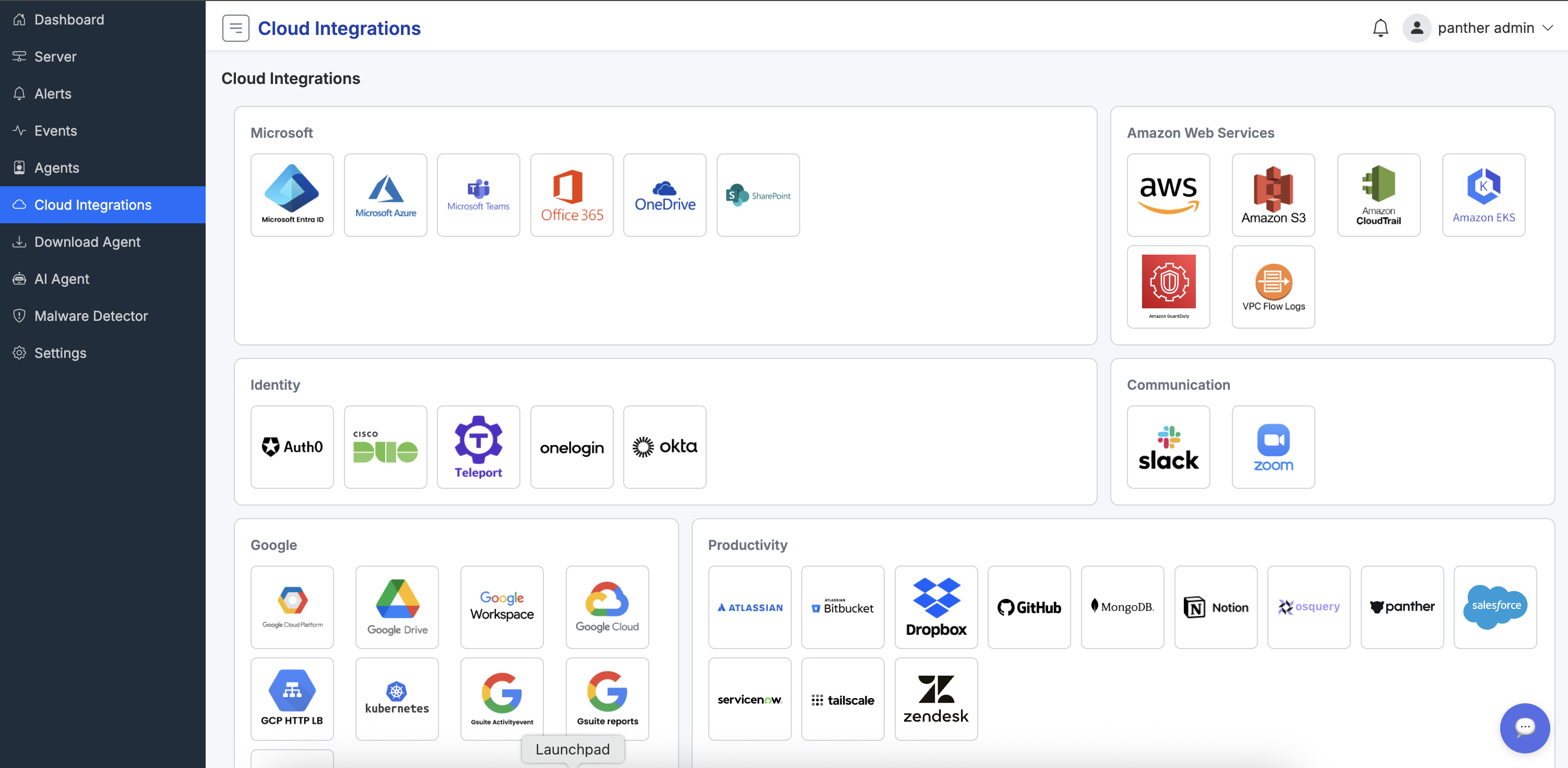Select the Amazon EKS integration
This screenshot has height=768, width=1568.
pyautogui.click(x=1483, y=195)
